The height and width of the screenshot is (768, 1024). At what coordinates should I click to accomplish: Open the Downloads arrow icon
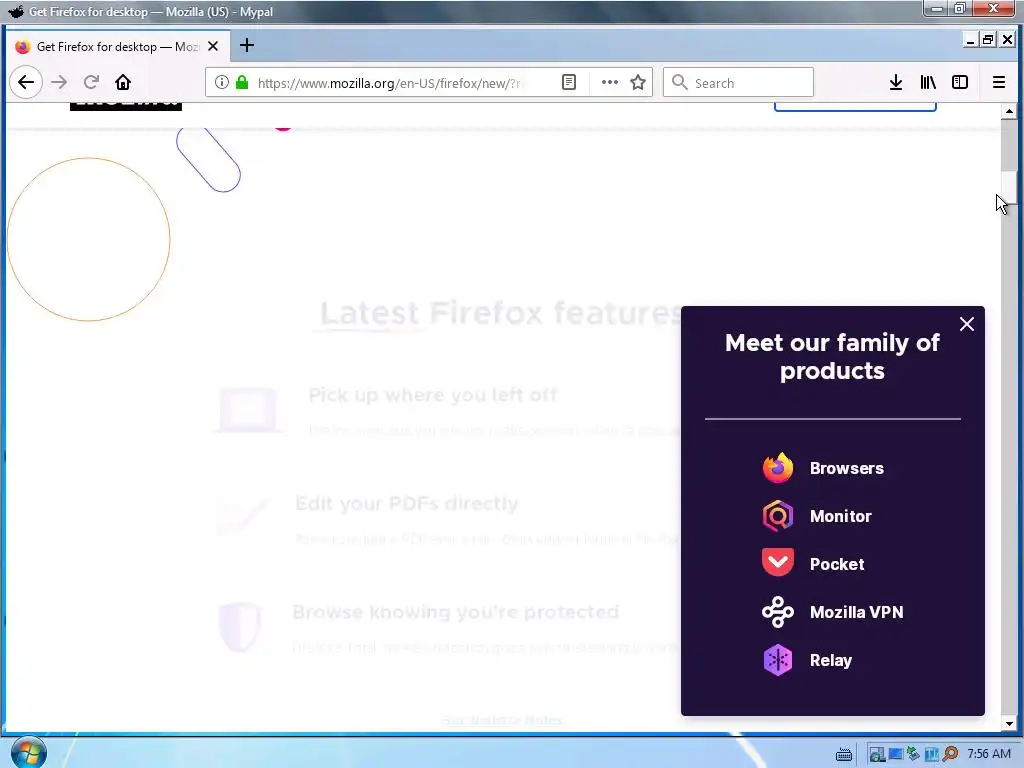point(896,82)
